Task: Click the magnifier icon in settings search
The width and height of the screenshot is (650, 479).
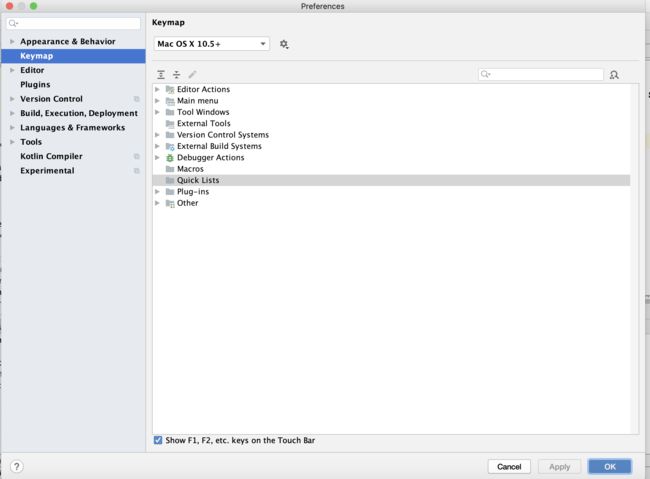Action: click(13, 23)
